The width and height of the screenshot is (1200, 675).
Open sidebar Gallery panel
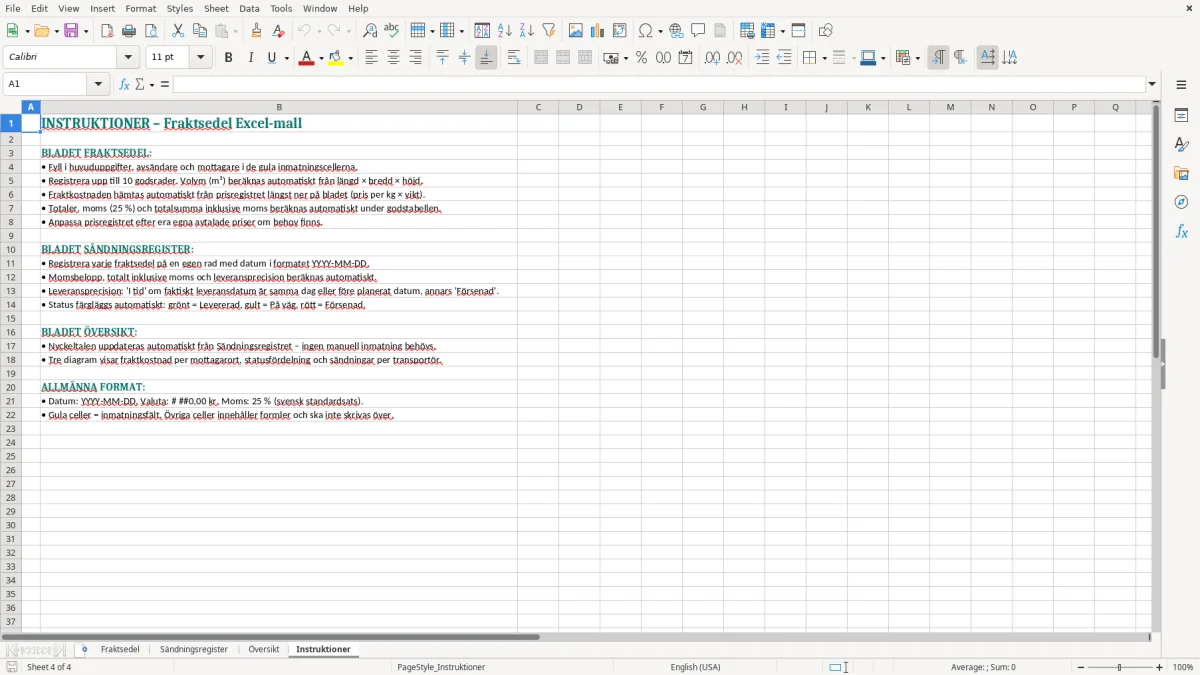pos(1181,174)
